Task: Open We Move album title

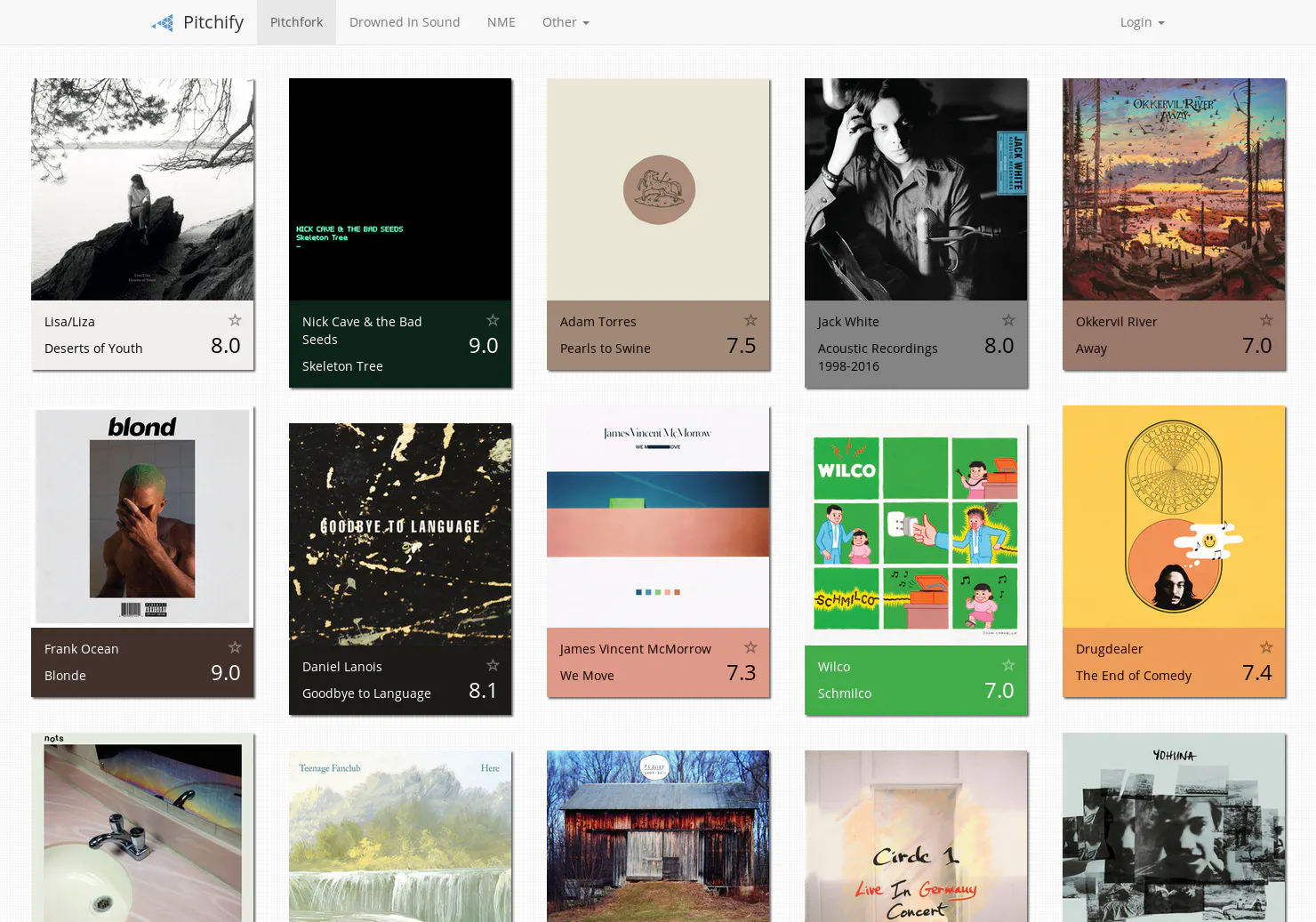Action: tap(587, 676)
